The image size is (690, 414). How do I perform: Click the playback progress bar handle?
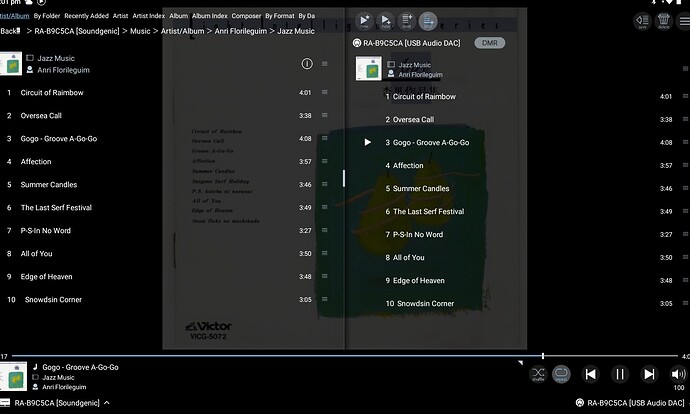[543, 355]
